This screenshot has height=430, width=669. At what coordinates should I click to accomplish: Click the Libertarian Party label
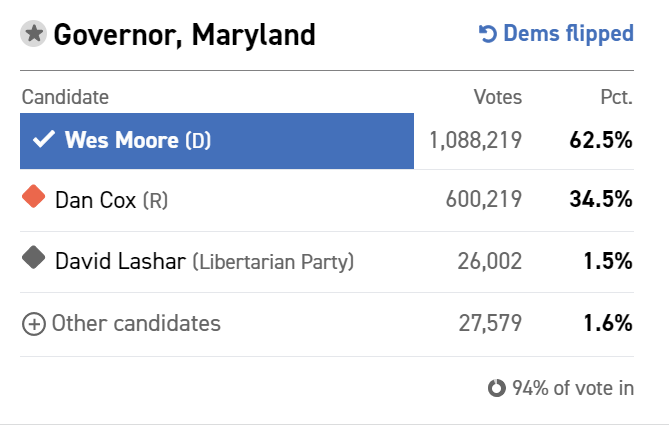(273, 261)
